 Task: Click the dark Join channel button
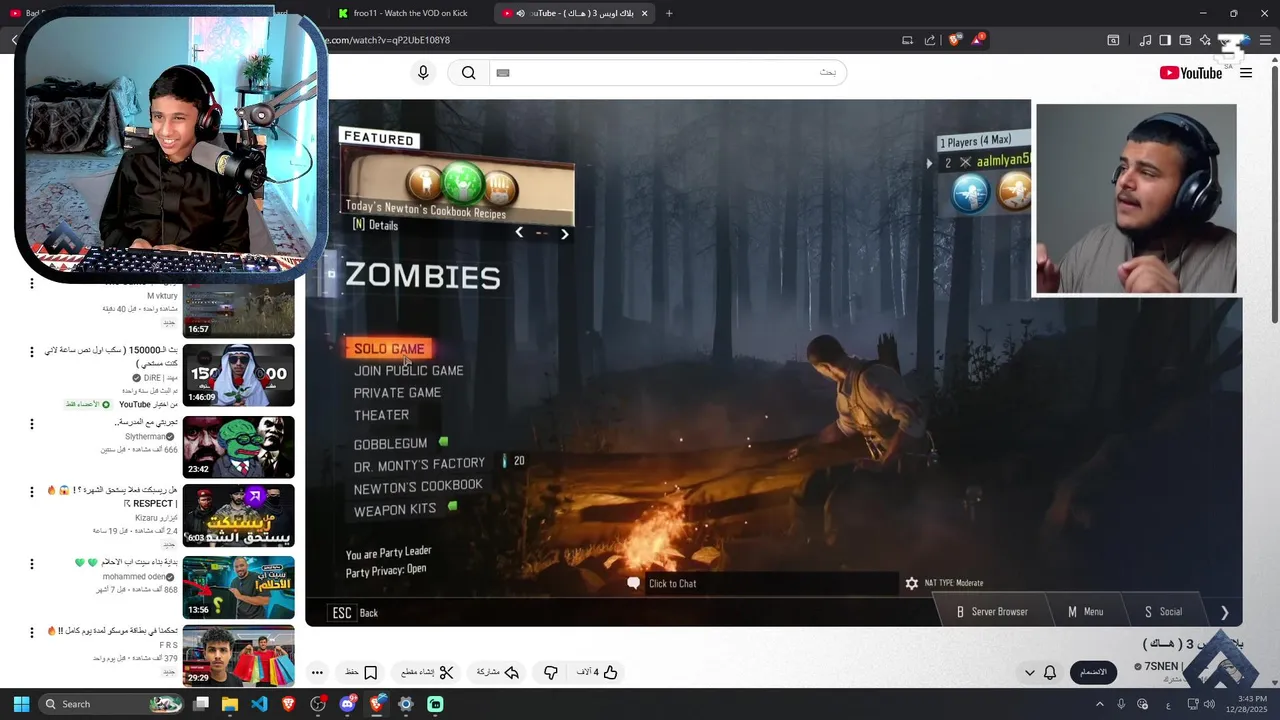pos(1092,672)
